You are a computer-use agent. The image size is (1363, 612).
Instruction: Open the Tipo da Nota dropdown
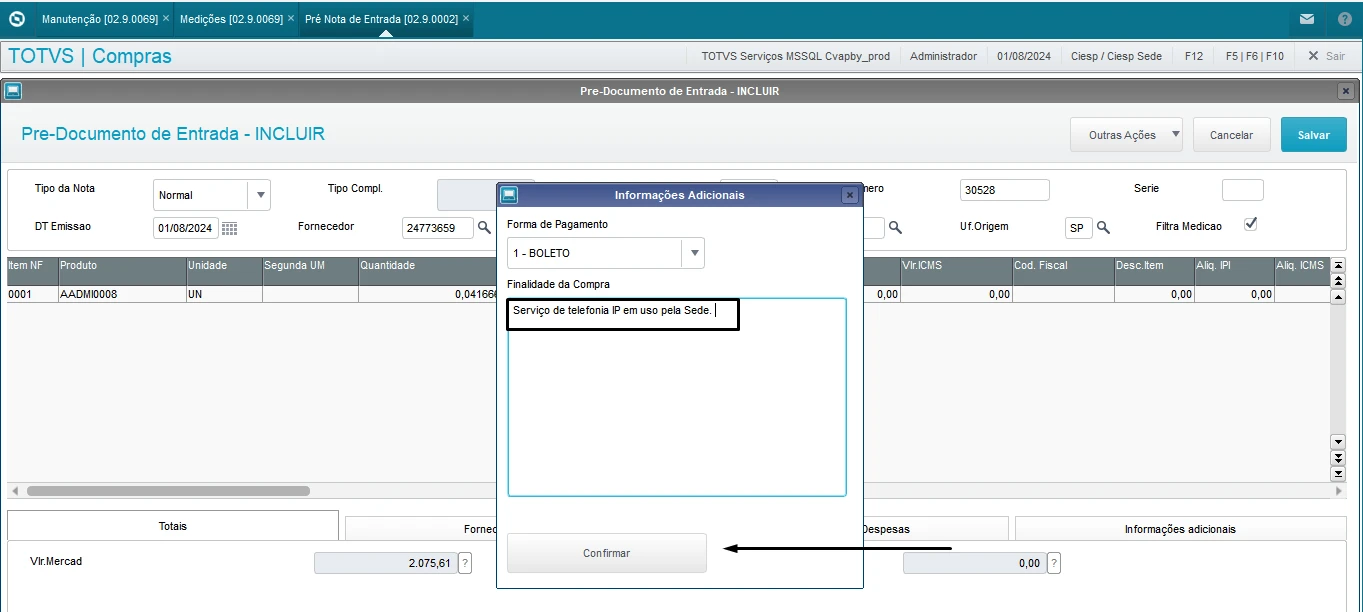pos(259,195)
